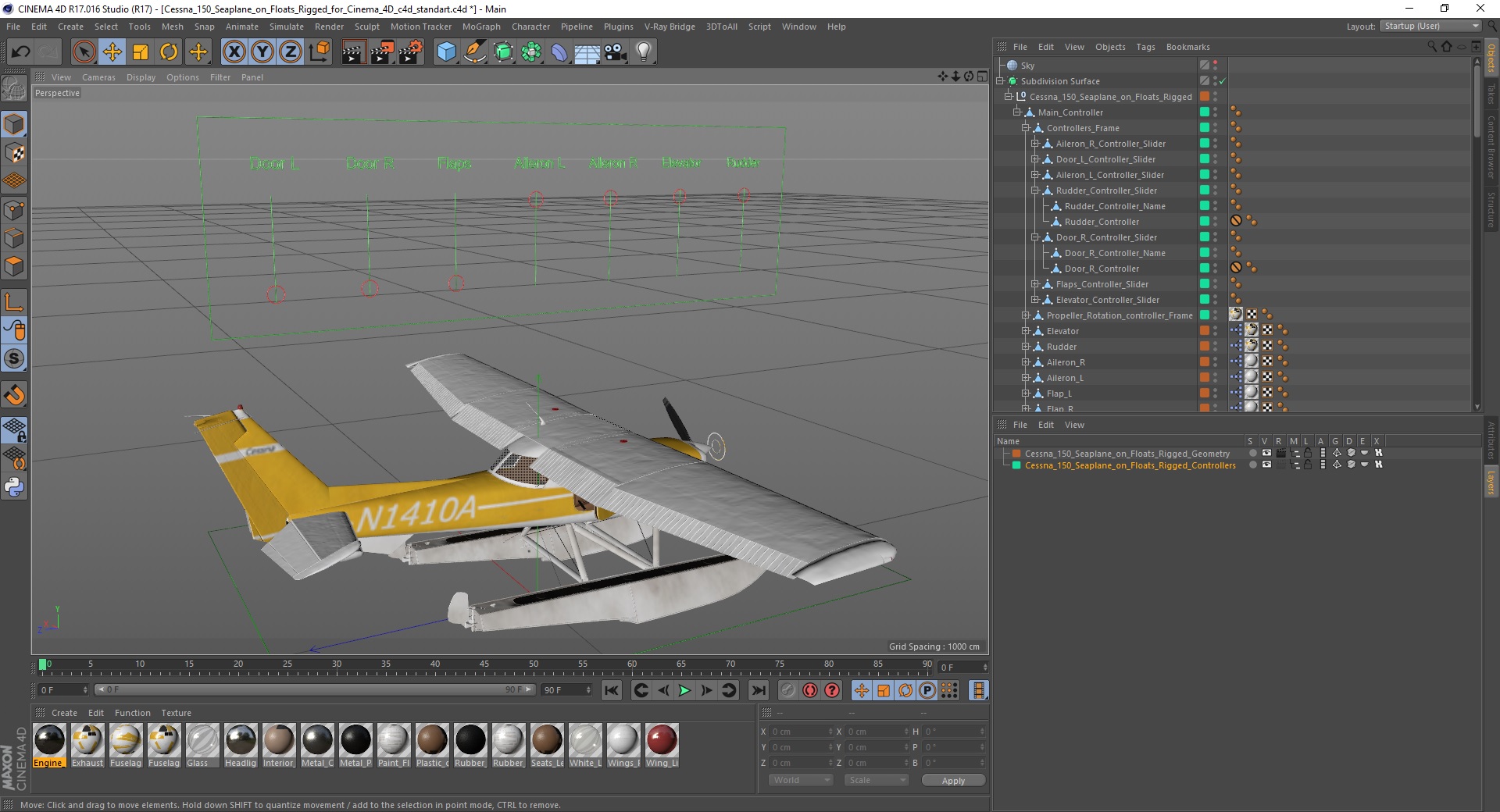1500x812 pixels.
Task: Collapse Main_Controller tree node
Action: click(x=1017, y=112)
